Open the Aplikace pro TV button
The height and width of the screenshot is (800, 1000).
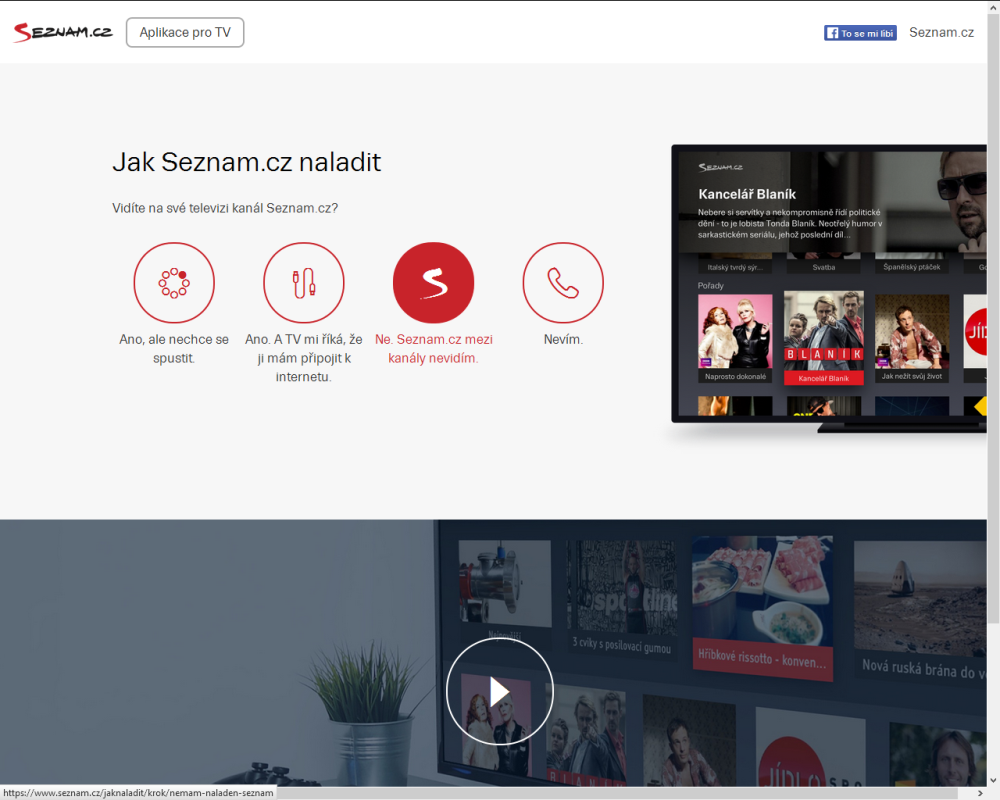[x=185, y=33]
